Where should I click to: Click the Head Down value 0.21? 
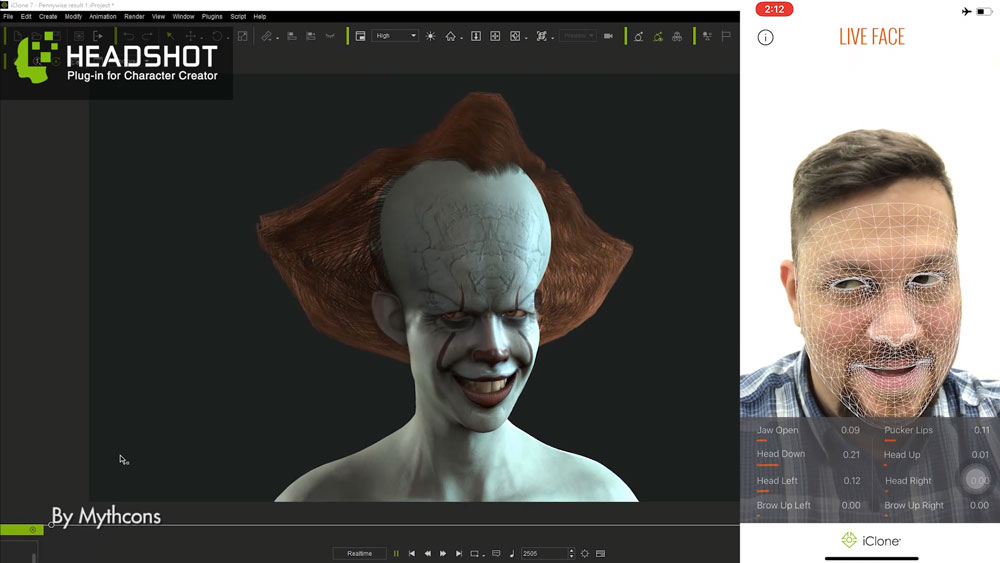pyautogui.click(x=851, y=455)
